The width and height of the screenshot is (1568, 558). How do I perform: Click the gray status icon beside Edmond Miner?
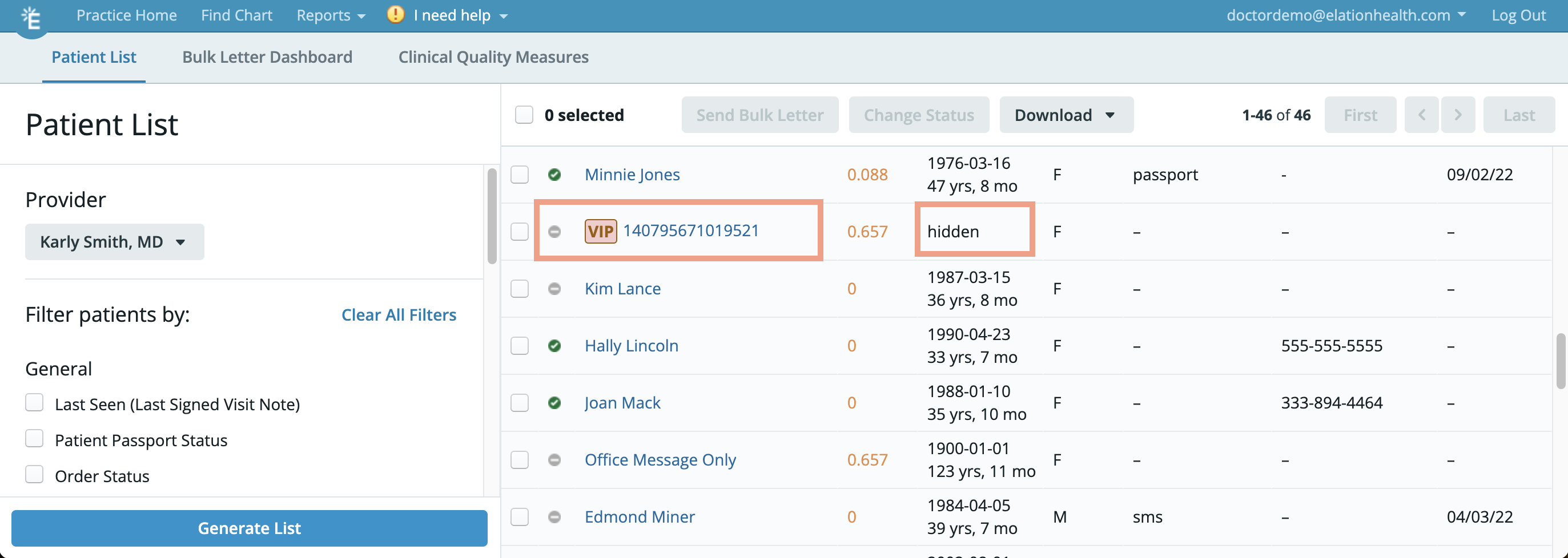pos(554,516)
